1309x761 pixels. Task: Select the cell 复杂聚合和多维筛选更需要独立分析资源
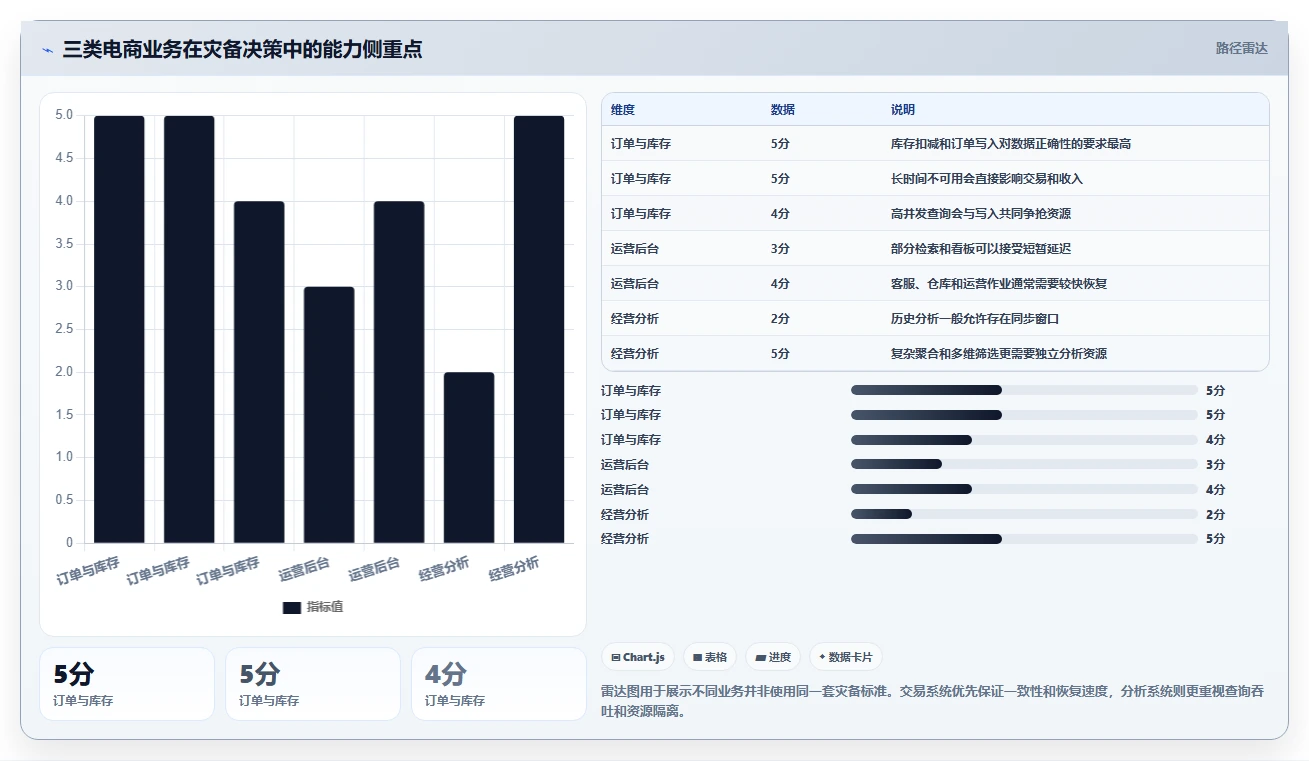click(x=999, y=354)
